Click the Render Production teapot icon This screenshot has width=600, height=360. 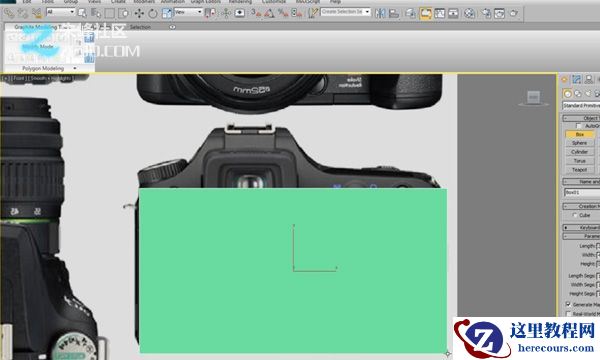click(x=514, y=13)
